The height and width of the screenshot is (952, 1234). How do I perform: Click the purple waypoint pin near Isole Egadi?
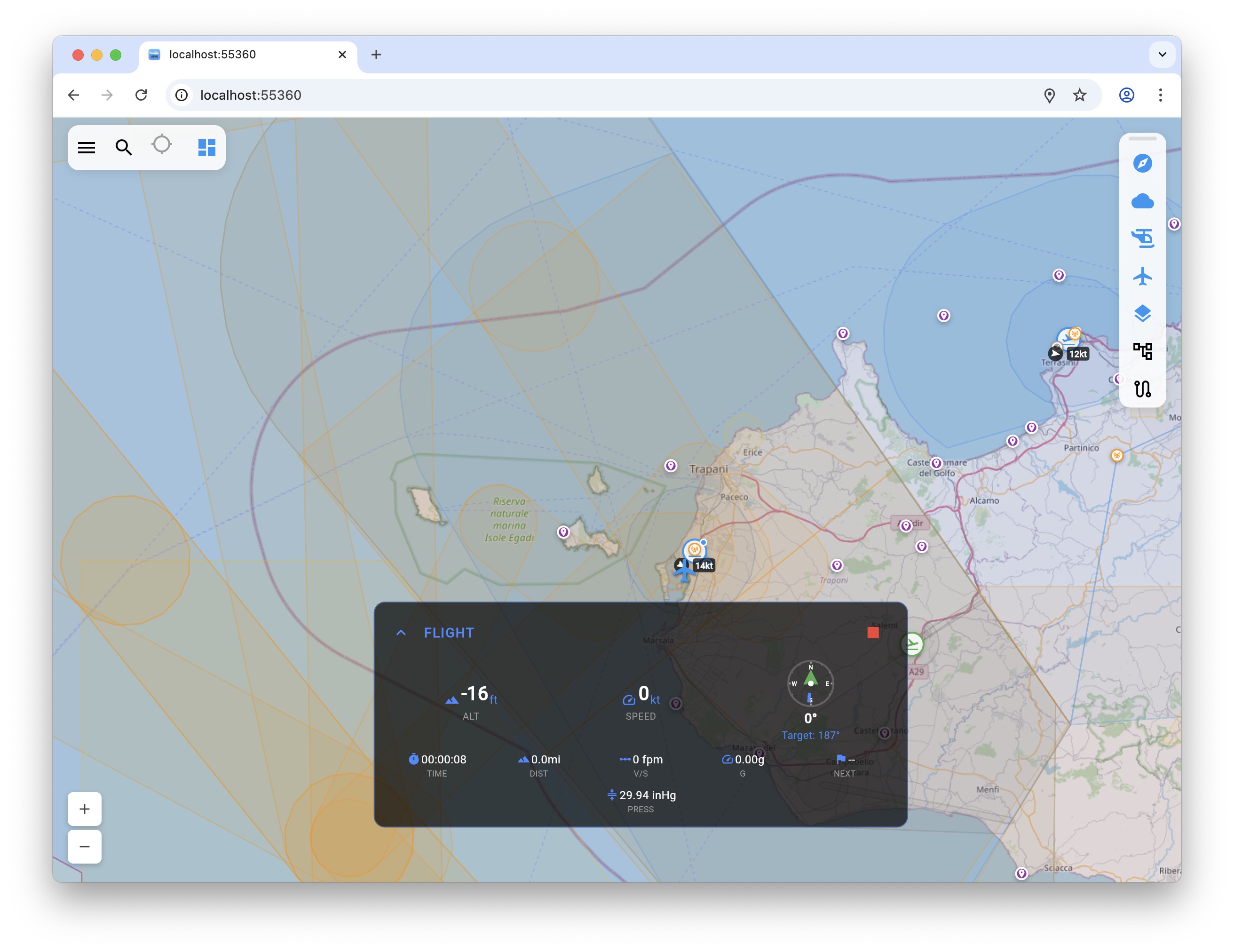pos(563,532)
